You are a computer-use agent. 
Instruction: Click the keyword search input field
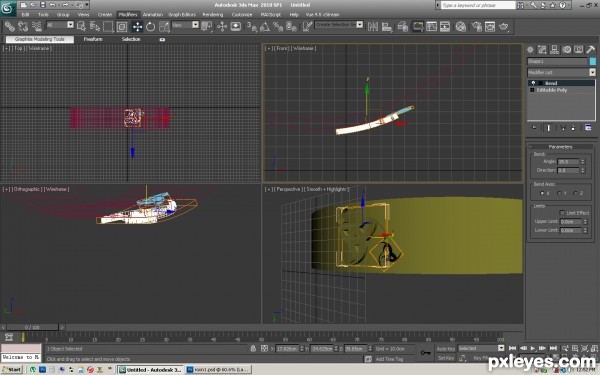point(478,5)
